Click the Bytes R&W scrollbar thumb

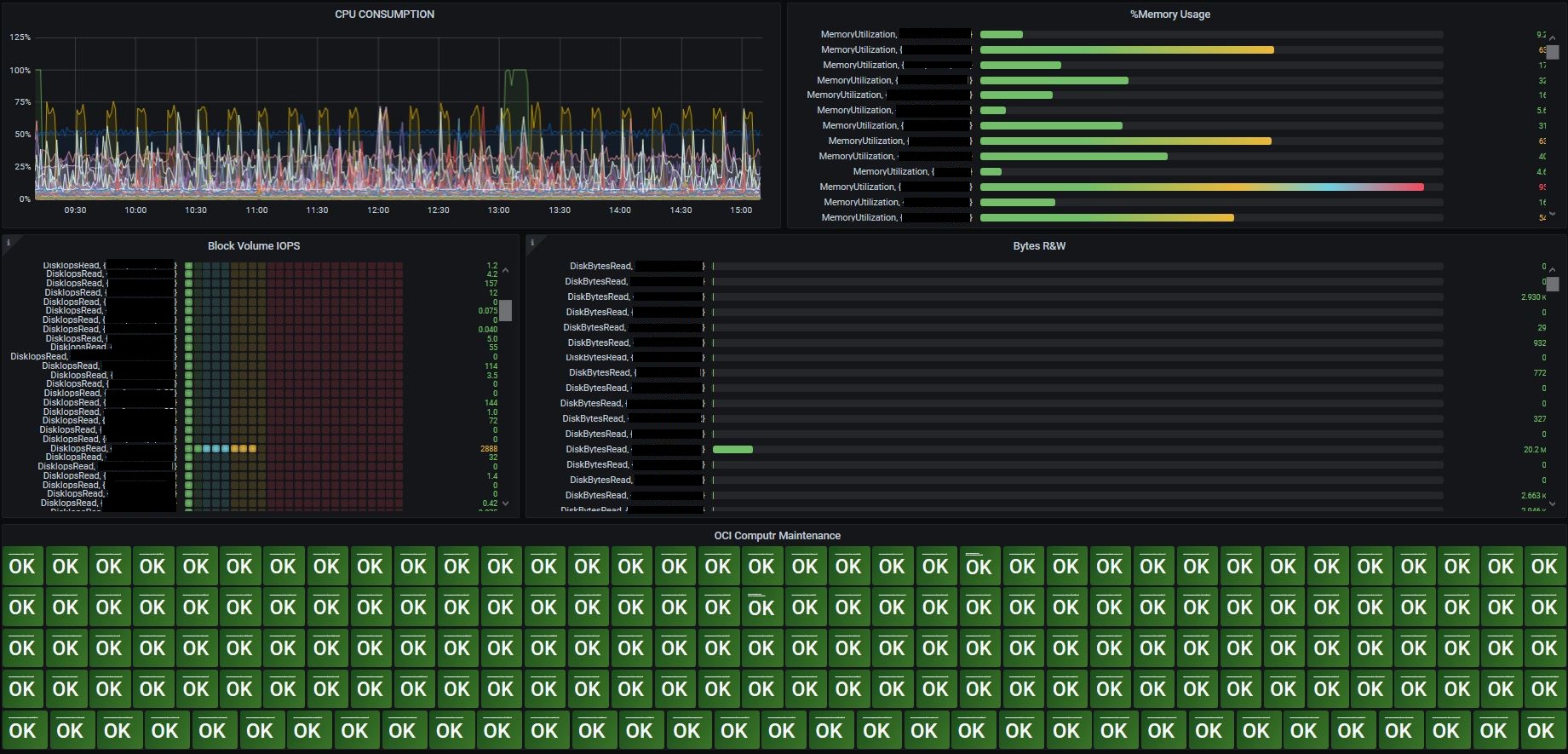click(x=1552, y=285)
